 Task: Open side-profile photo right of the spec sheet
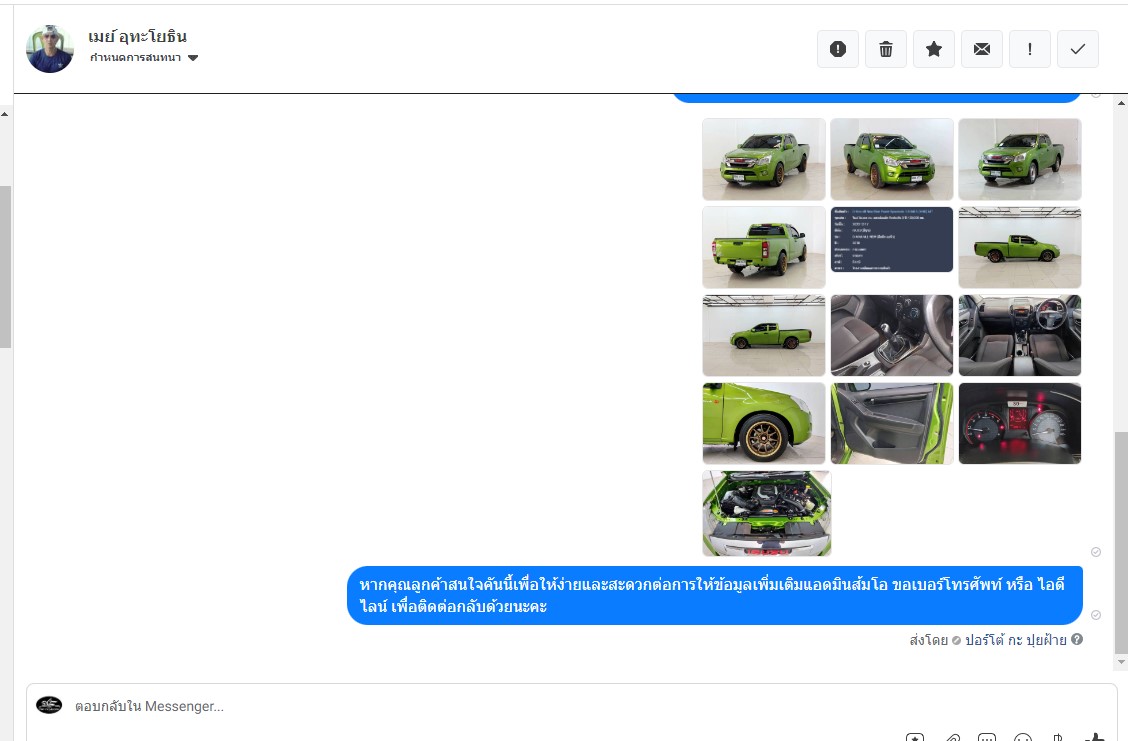(1020, 247)
